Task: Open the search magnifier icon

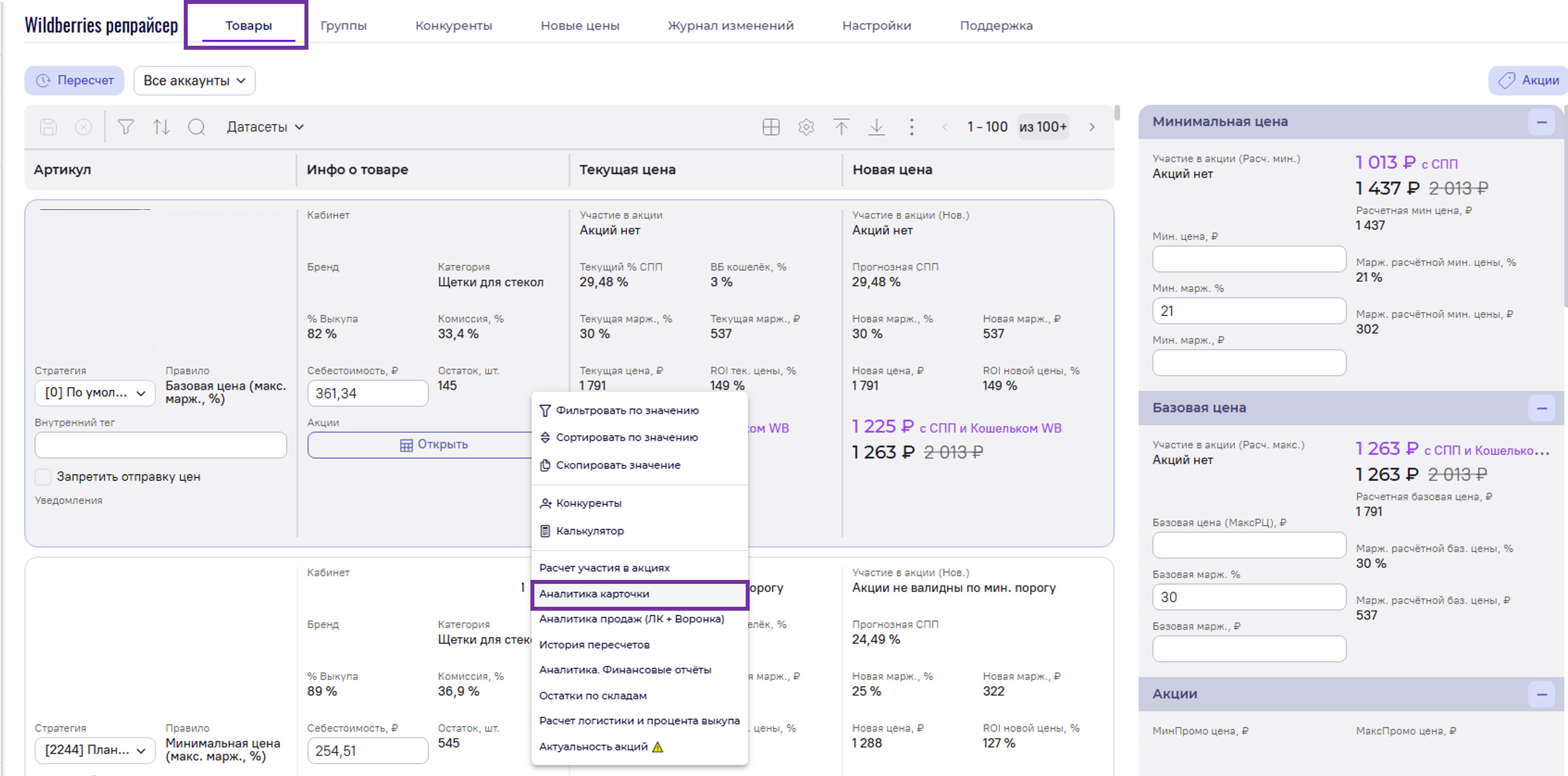Action: click(196, 127)
